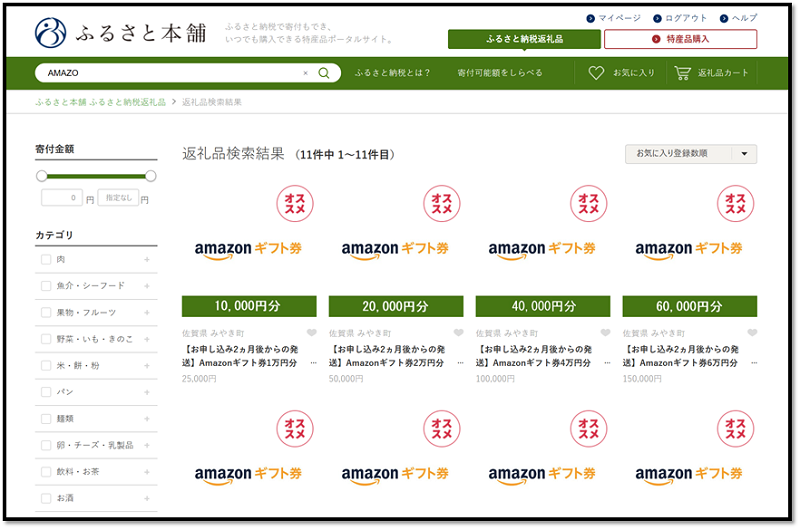
Task: Go to マイページ link
Action: [x=619, y=18]
